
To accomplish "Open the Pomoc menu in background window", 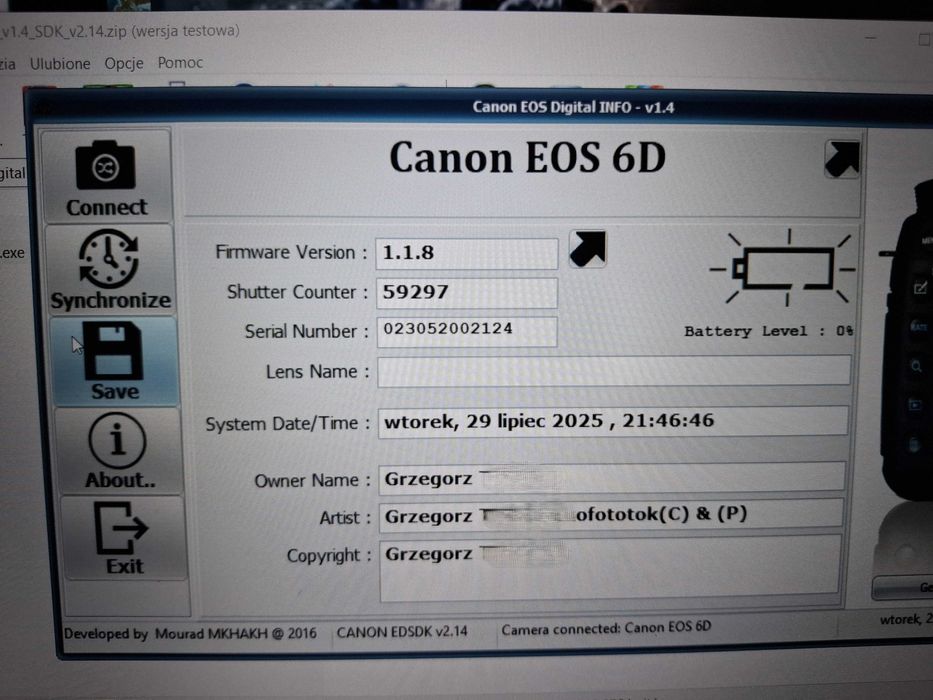I will pos(180,62).
